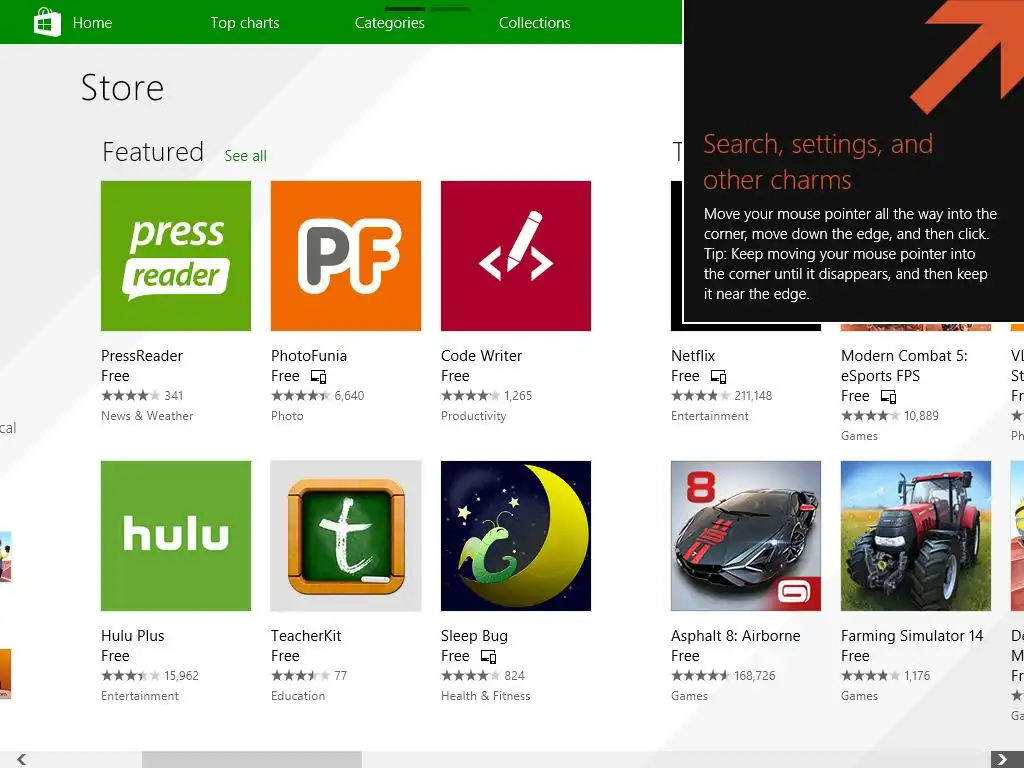Click the See all featured link

pos(245,156)
